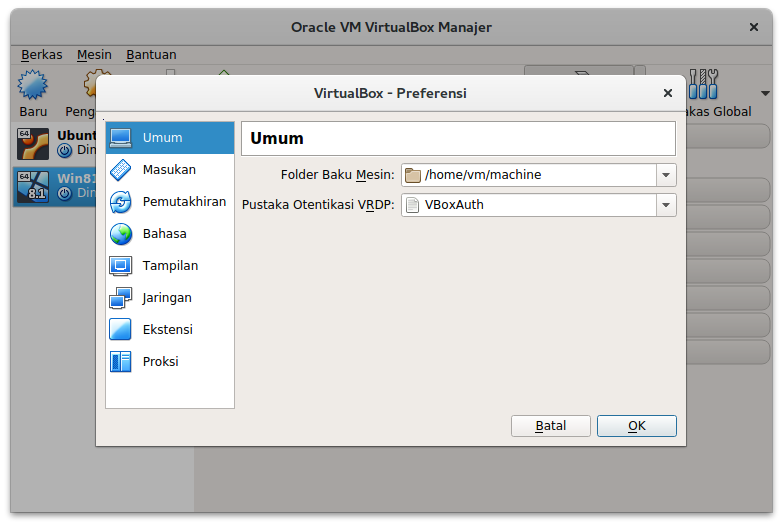The width and height of the screenshot is (784, 524).
Task: Close VirtualBox Manajer window
Action: click(754, 27)
